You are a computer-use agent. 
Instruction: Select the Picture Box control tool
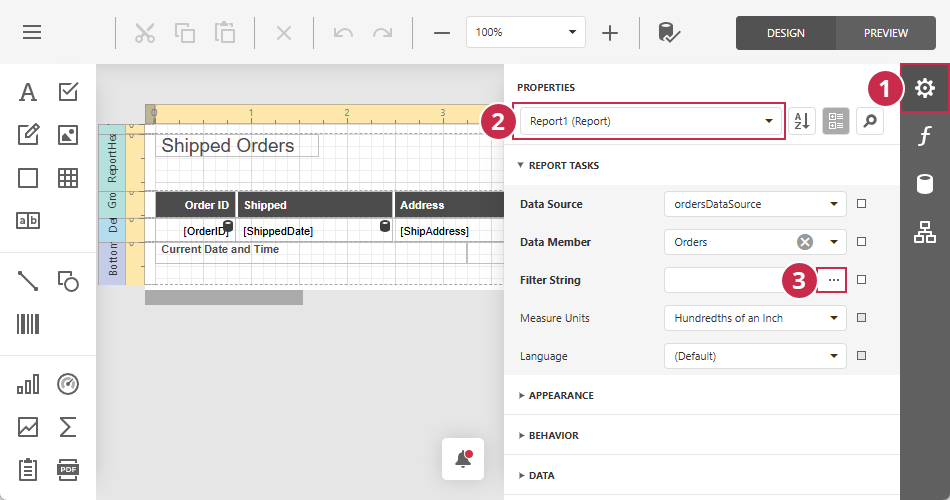[x=68, y=135]
